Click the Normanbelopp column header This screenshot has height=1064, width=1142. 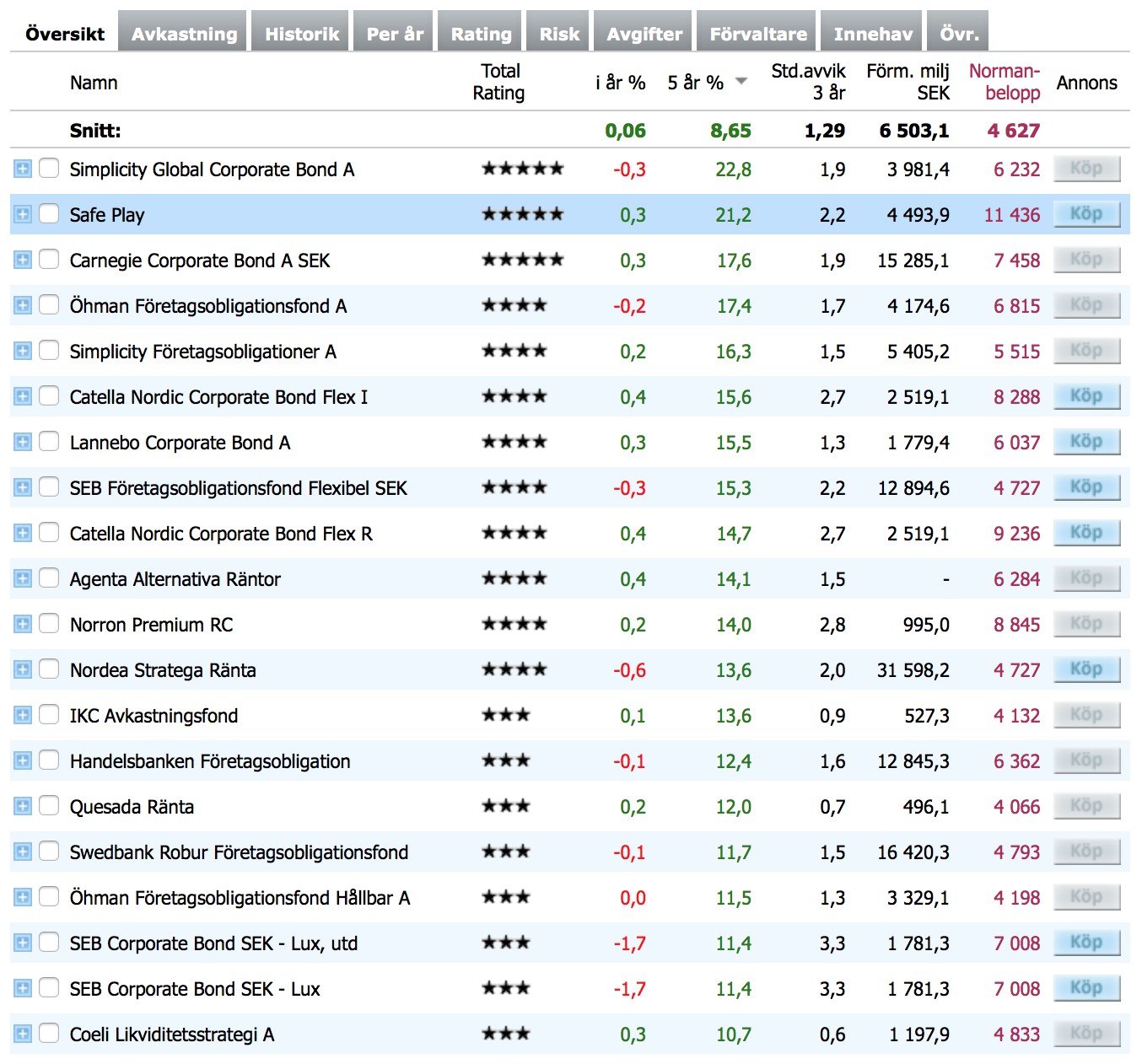[x=1004, y=82]
